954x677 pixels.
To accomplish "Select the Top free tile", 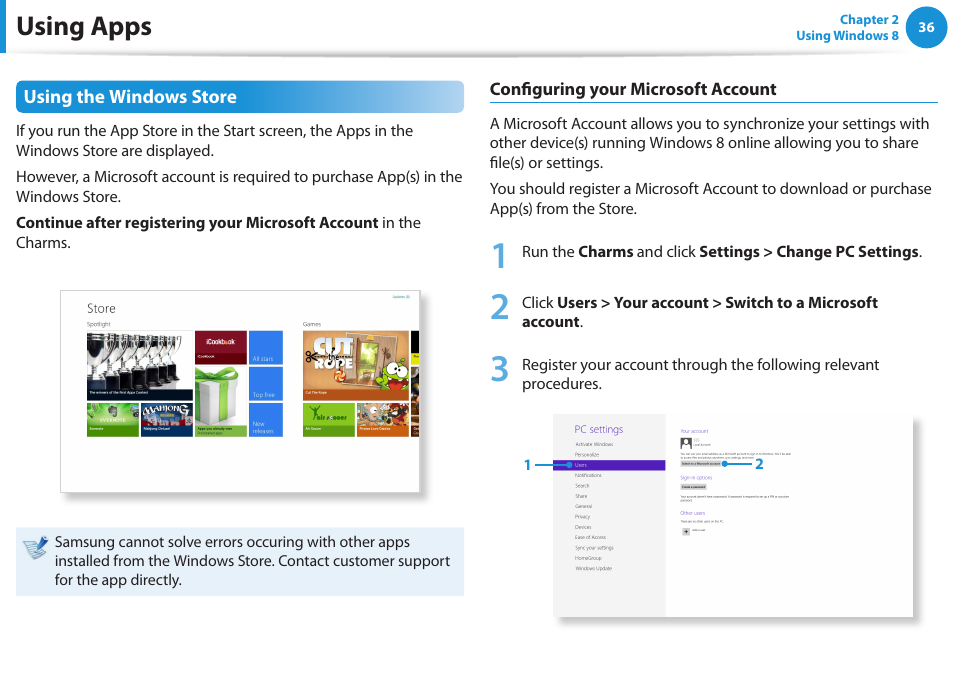I will 266,383.
